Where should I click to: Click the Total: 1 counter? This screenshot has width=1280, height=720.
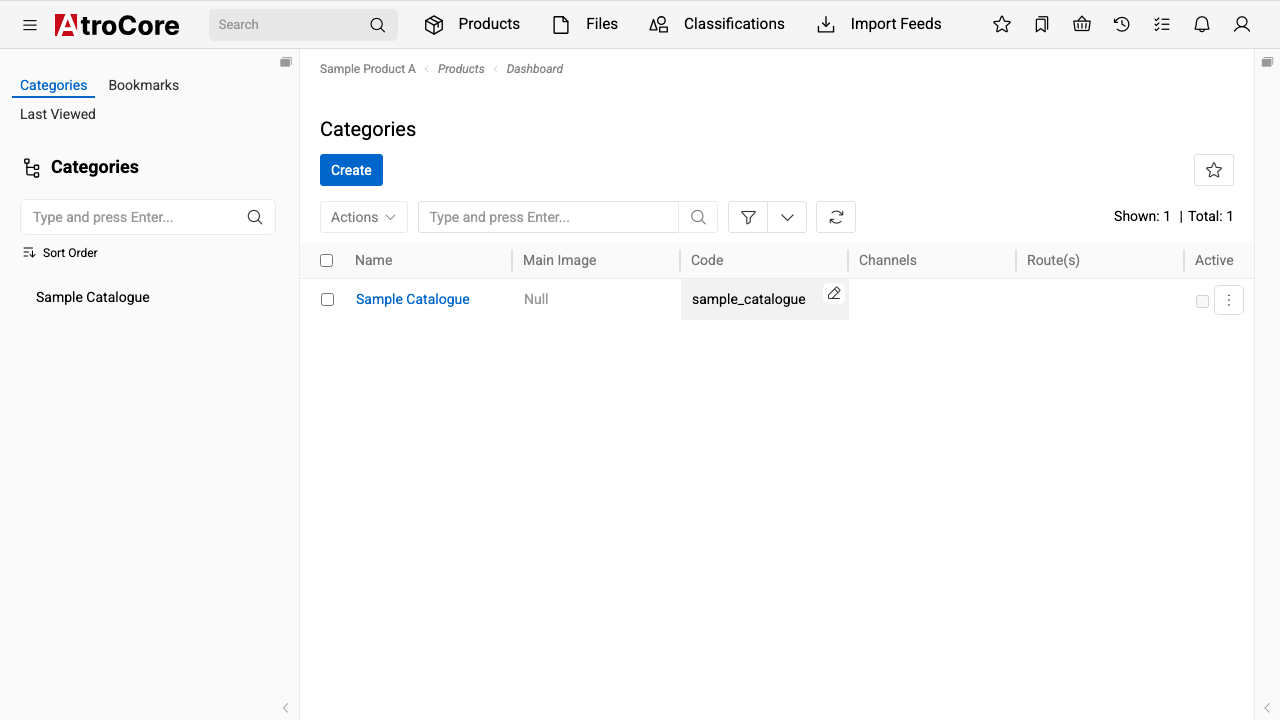[1211, 216]
